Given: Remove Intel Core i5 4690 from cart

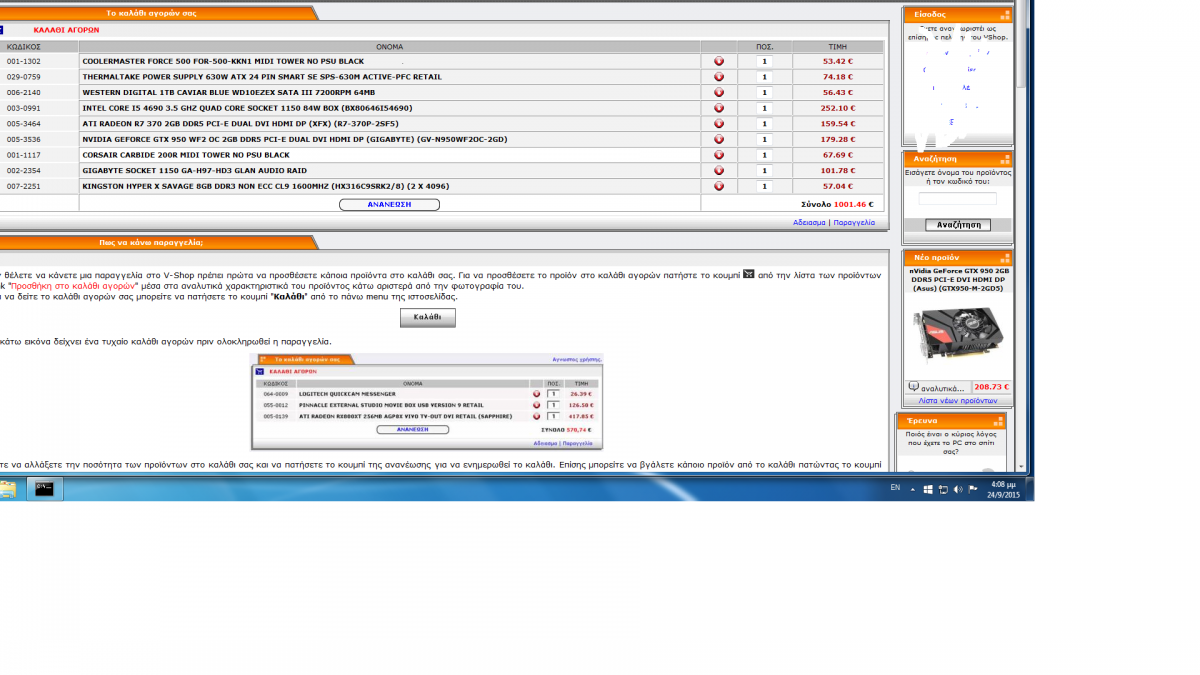Looking at the screenshot, I should click(x=719, y=108).
